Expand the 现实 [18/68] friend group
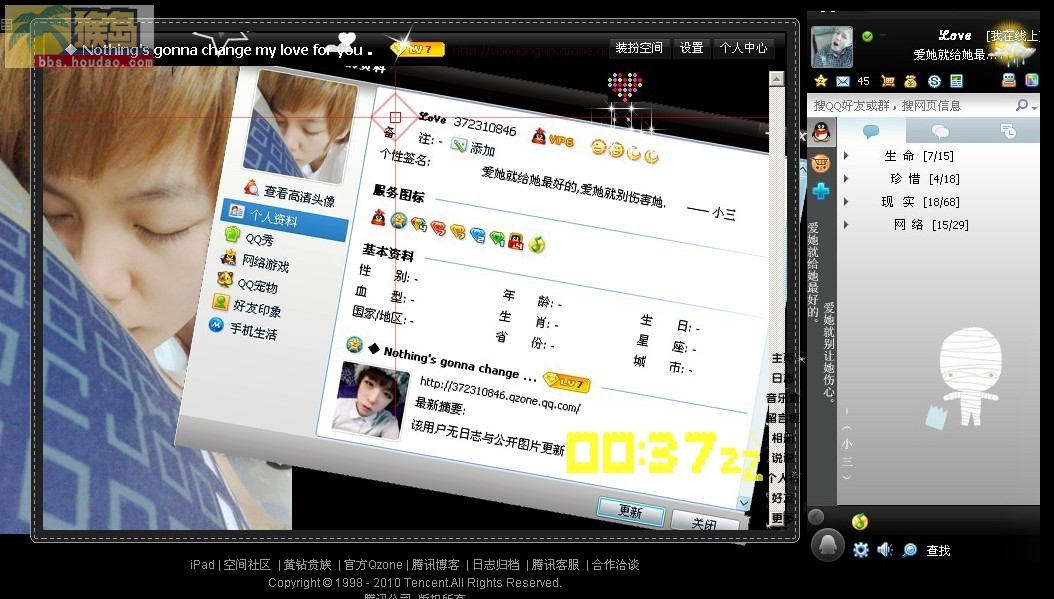This screenshot has height=599, width=1054. click(x=846, y=202)
